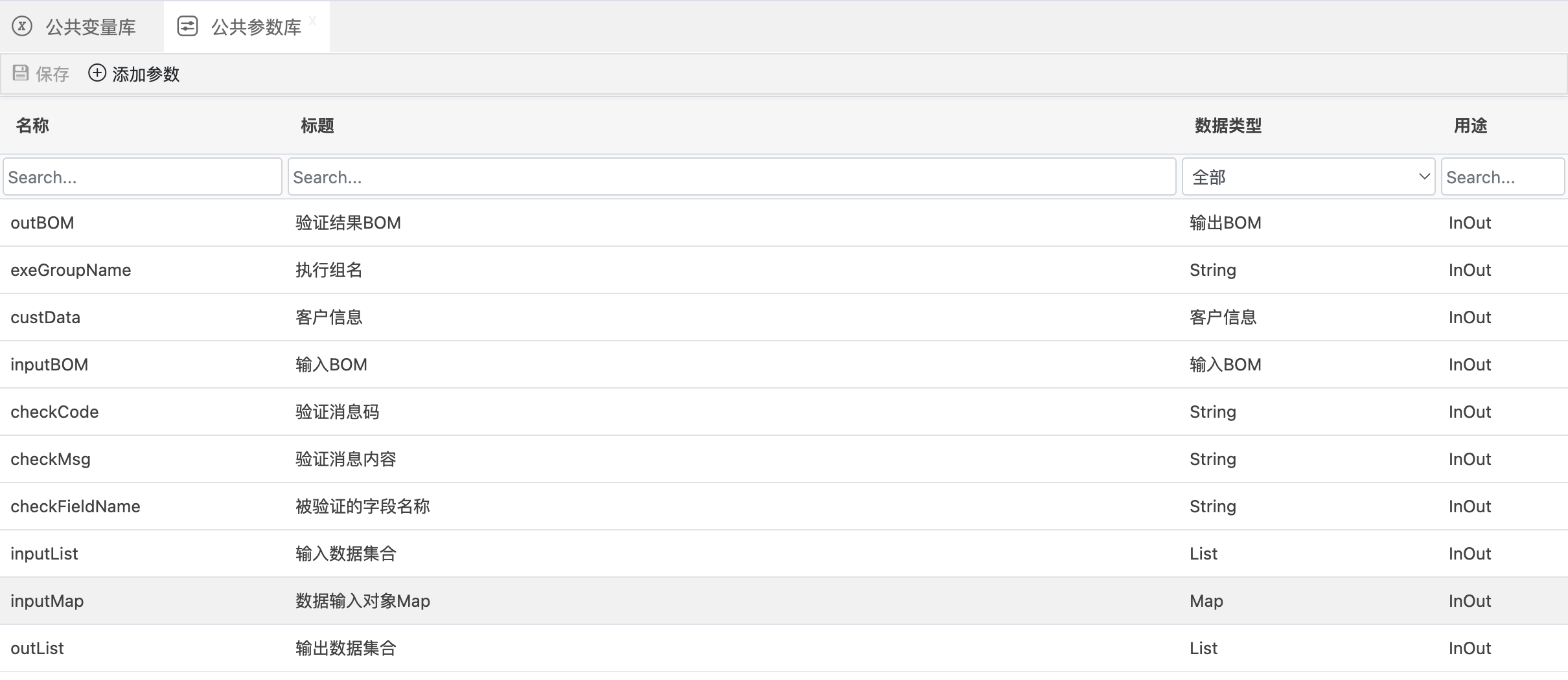Select the 公共参数库 tab
Screen dimensions: 1568x680
click(x=256, y=27)
